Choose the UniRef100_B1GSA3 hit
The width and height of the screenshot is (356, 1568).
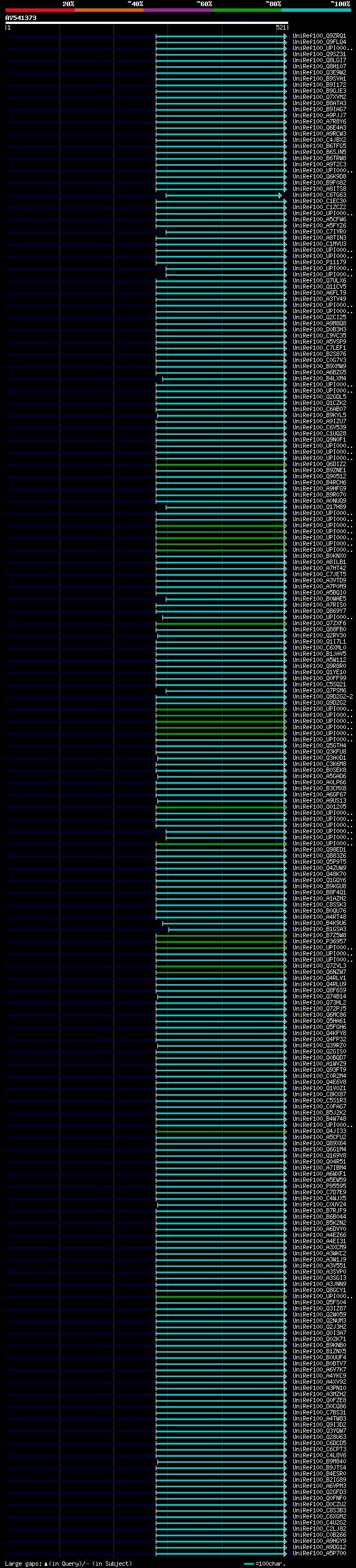319,929
